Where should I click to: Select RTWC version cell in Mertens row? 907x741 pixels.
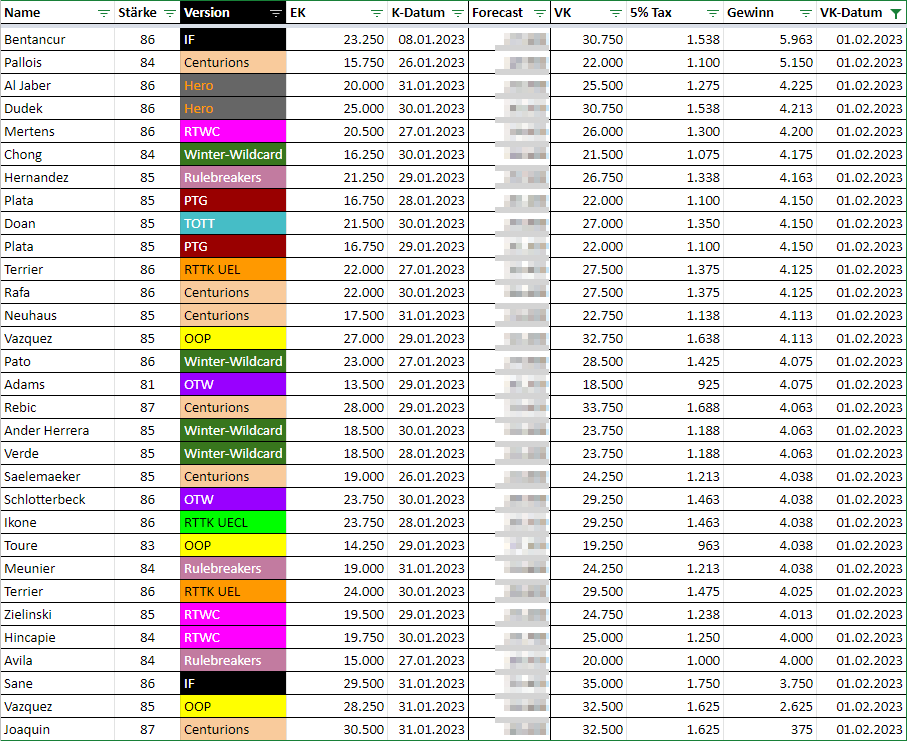pos(233,131)
